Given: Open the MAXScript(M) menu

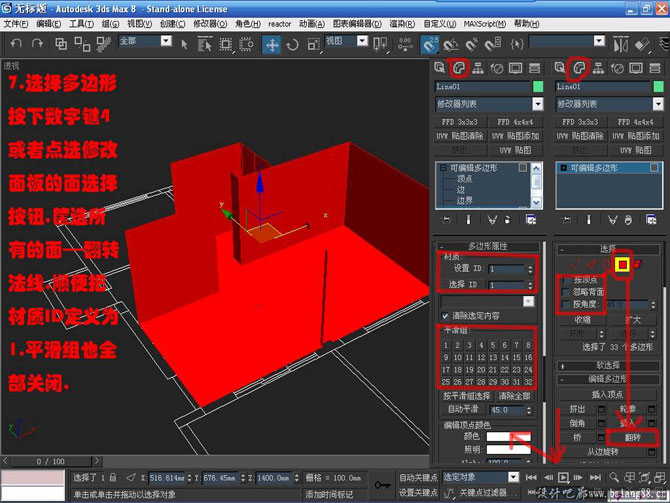Looking at the screenshot, I should click(485, 24).
